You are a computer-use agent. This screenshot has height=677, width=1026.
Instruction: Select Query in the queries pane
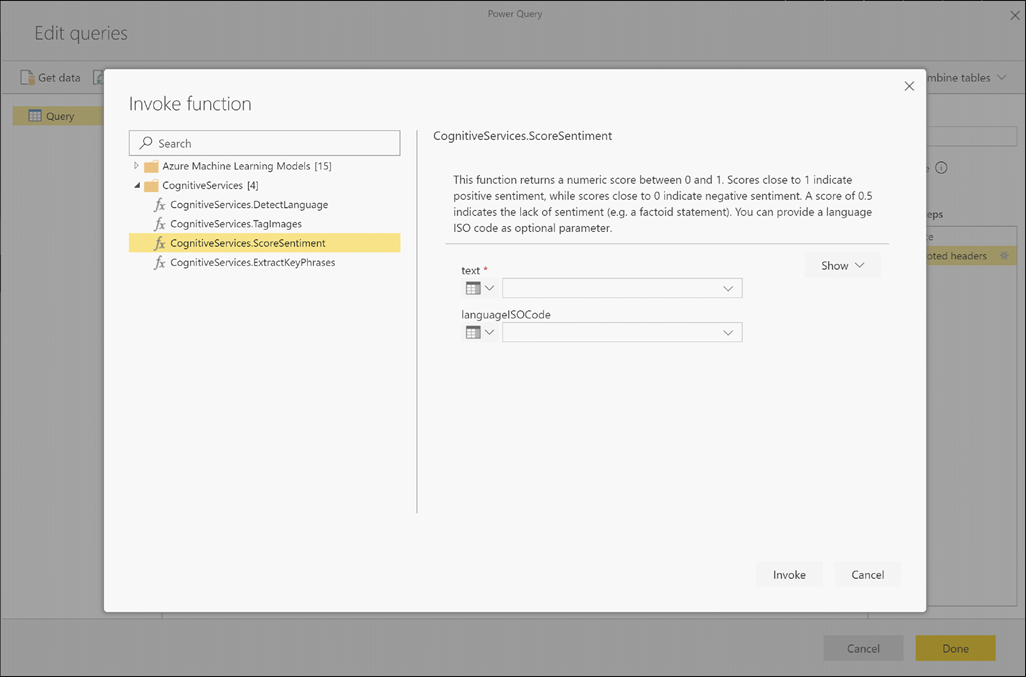[x=58, y=116]
